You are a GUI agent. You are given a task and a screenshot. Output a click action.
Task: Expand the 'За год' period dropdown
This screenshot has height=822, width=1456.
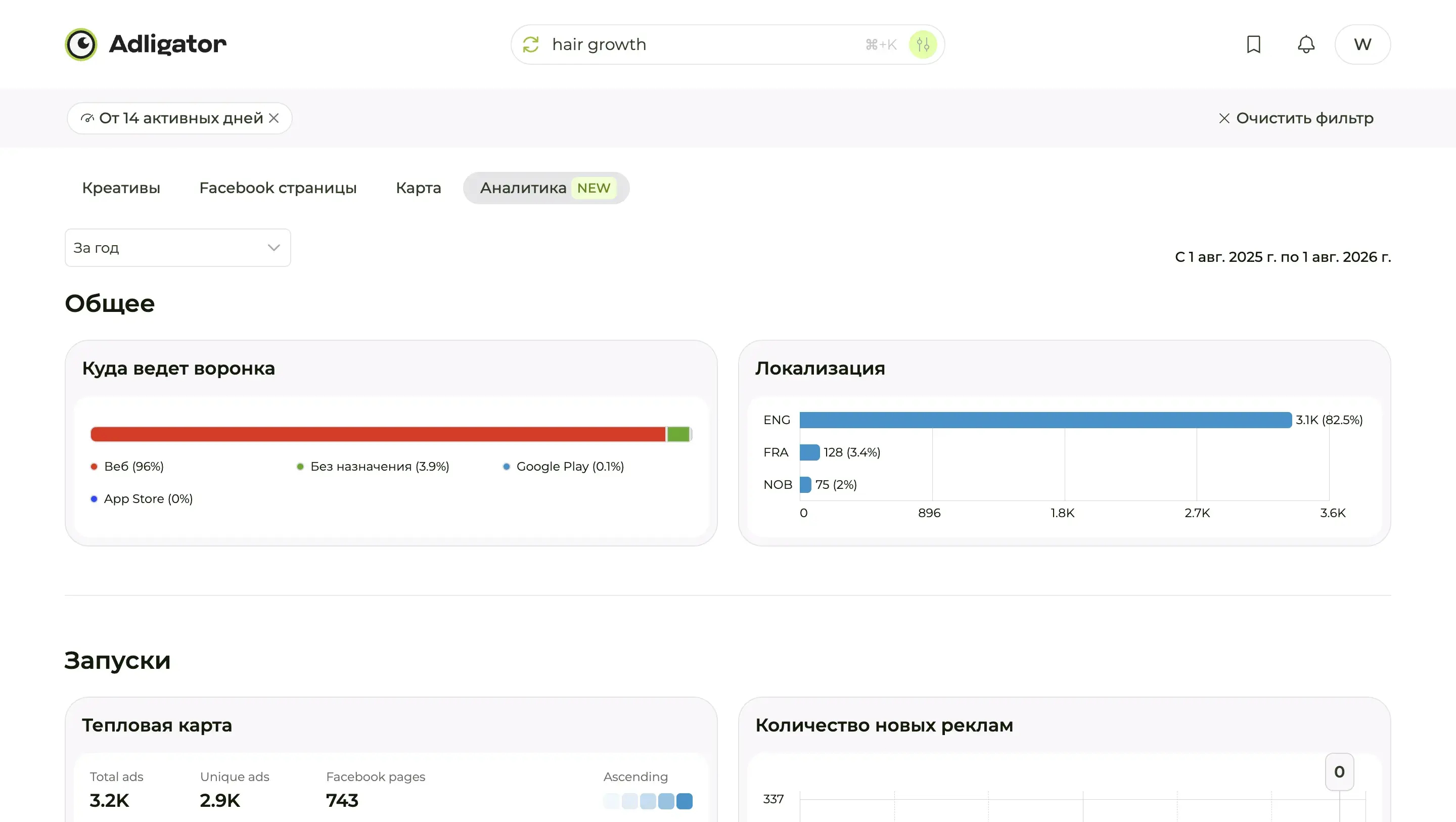177,248
